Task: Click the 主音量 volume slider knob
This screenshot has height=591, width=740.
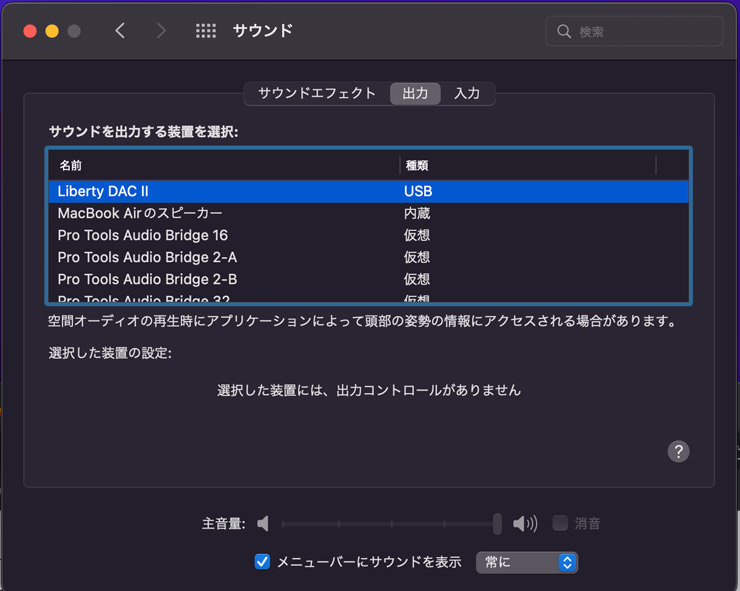Action: point(497,523)
